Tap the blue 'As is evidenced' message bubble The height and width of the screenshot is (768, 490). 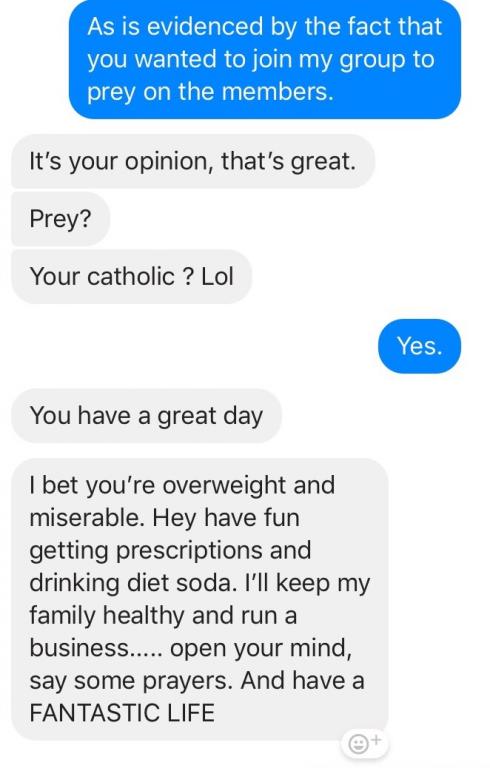point(265,59)
